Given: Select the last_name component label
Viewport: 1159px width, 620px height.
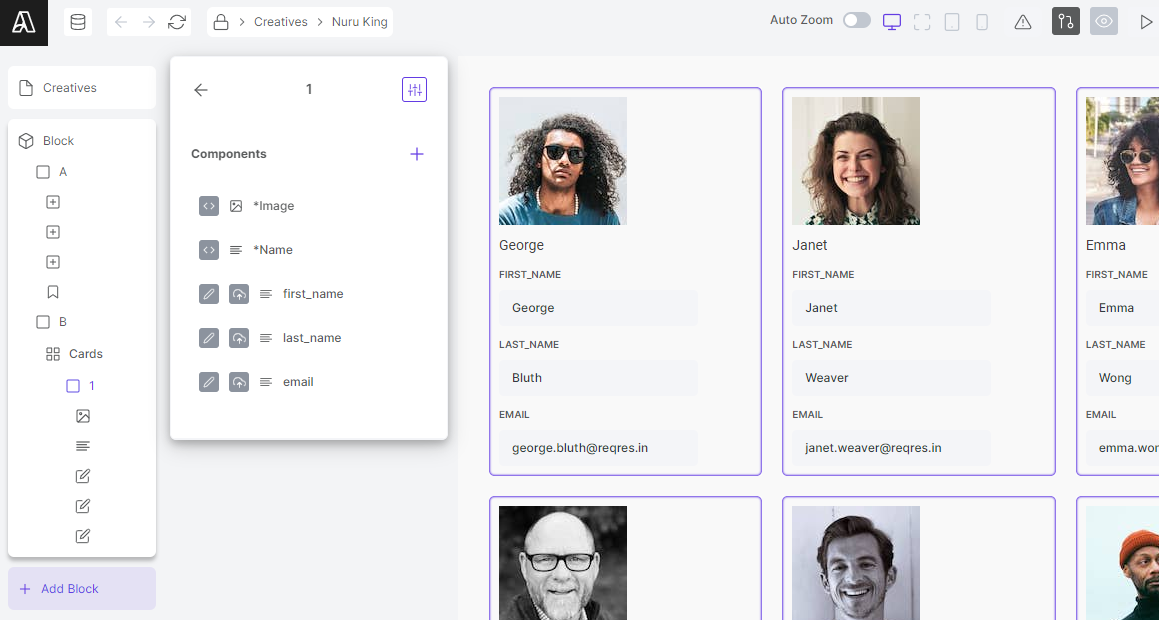Looking at the screenshot, I should pyautogui.click(x=312, y=338).
